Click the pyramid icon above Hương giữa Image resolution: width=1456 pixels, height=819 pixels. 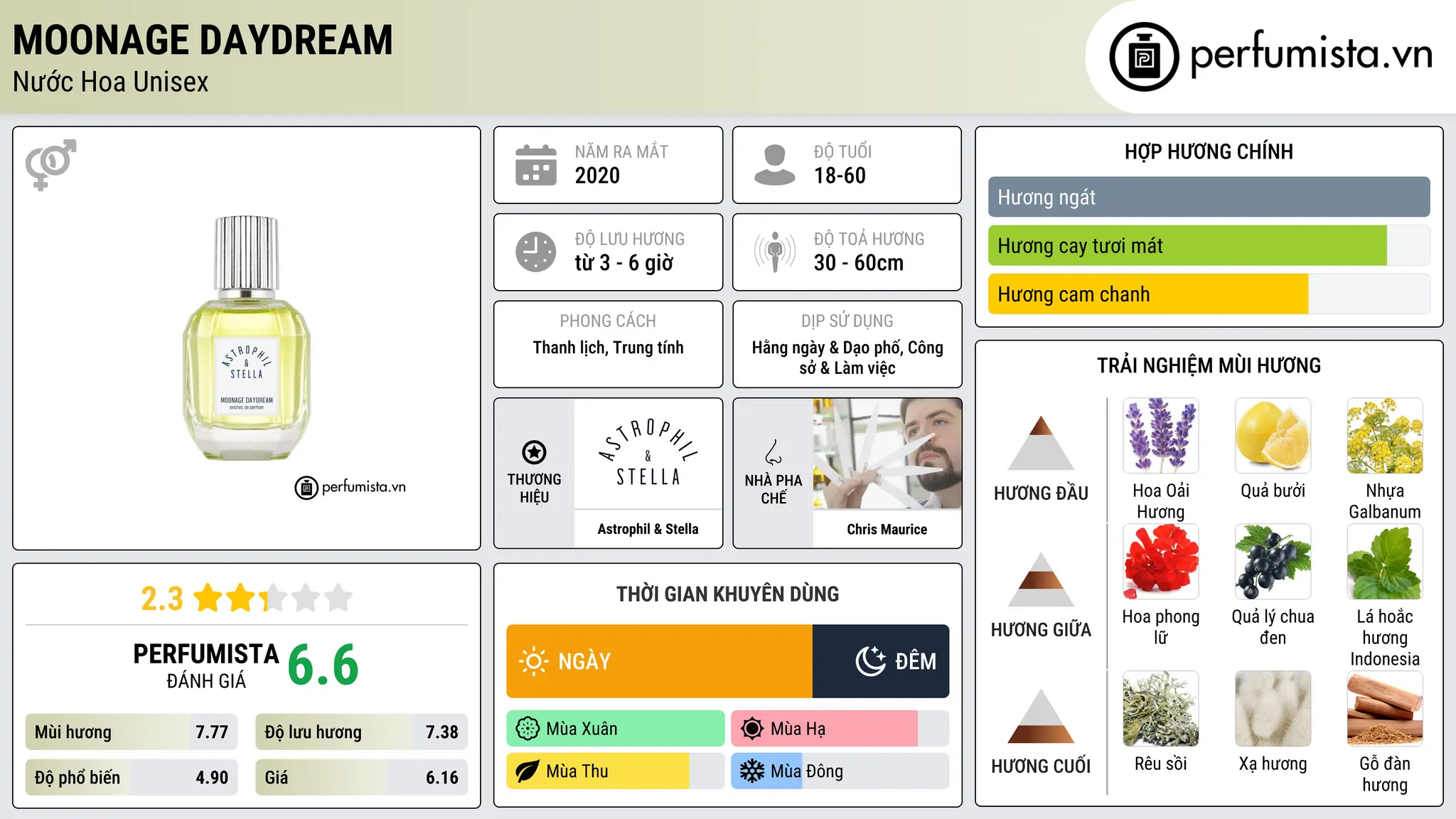pos(1041,579)
